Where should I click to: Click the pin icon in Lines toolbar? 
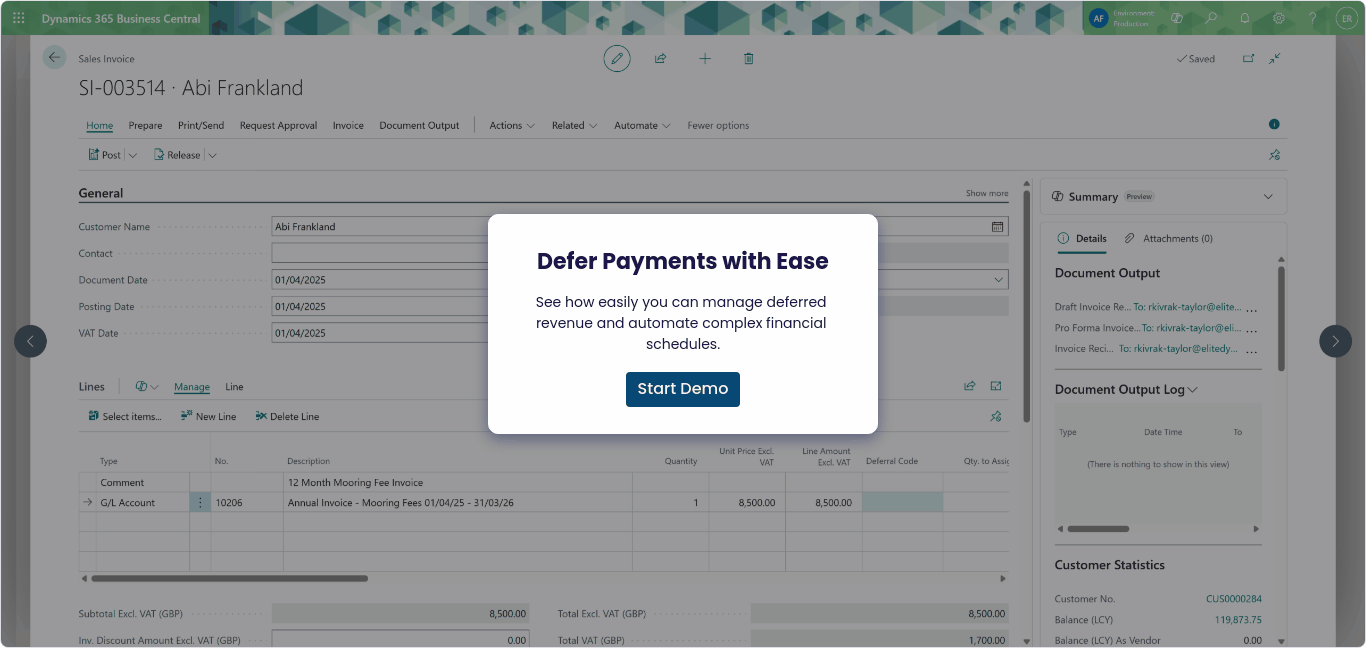click(x=996, y=416)
